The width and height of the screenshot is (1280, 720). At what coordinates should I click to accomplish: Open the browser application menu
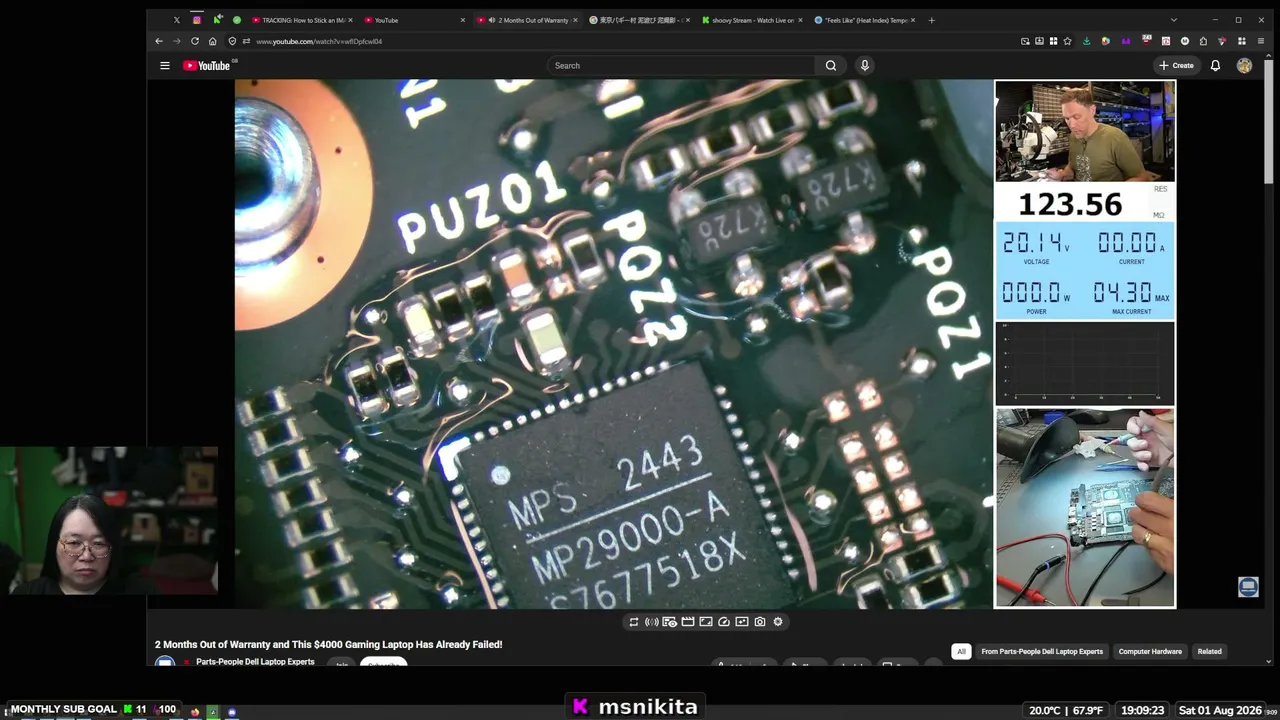click(x=1260, y=41)
